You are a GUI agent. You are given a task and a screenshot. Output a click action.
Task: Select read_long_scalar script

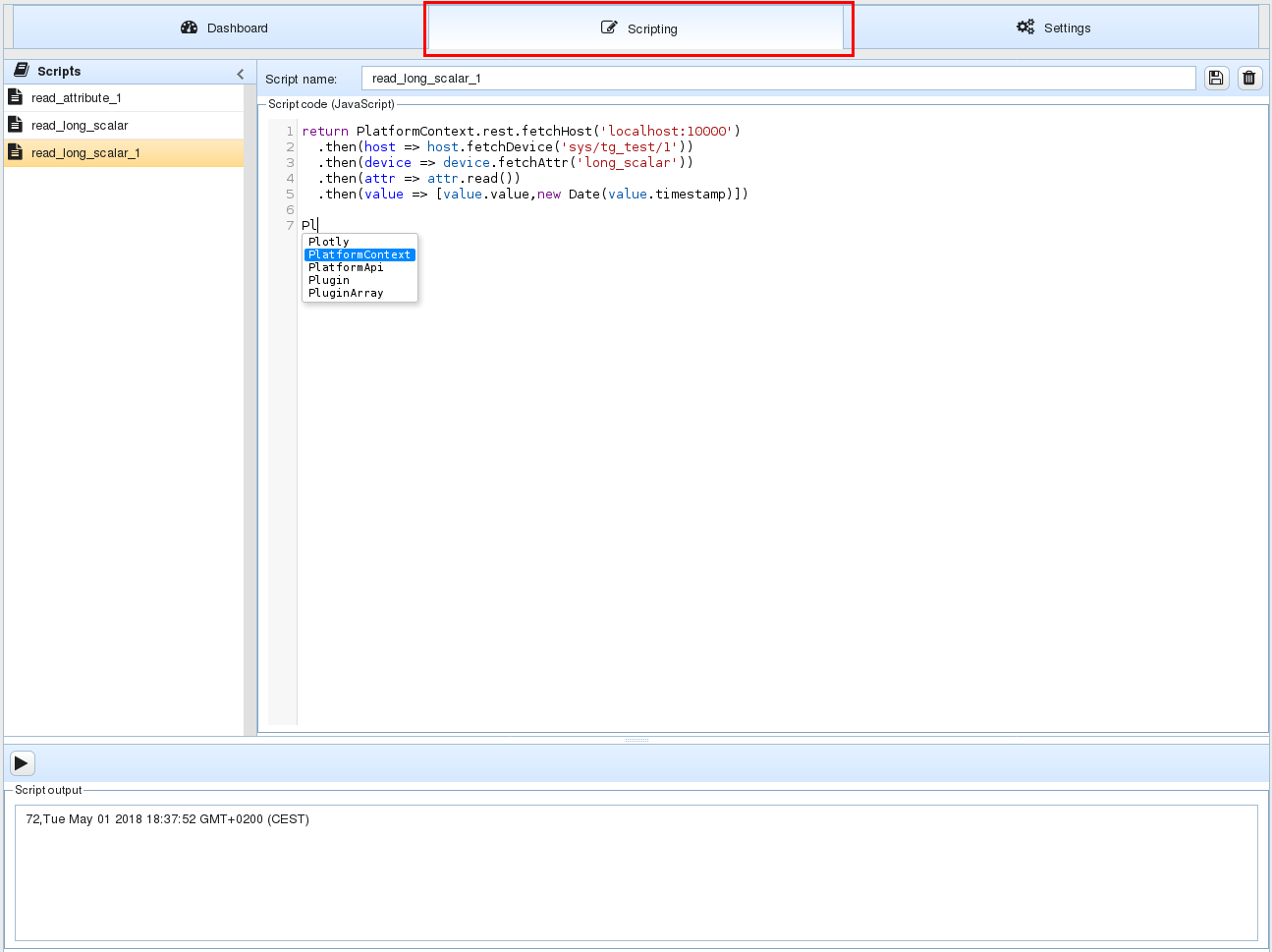coord(124,126)
